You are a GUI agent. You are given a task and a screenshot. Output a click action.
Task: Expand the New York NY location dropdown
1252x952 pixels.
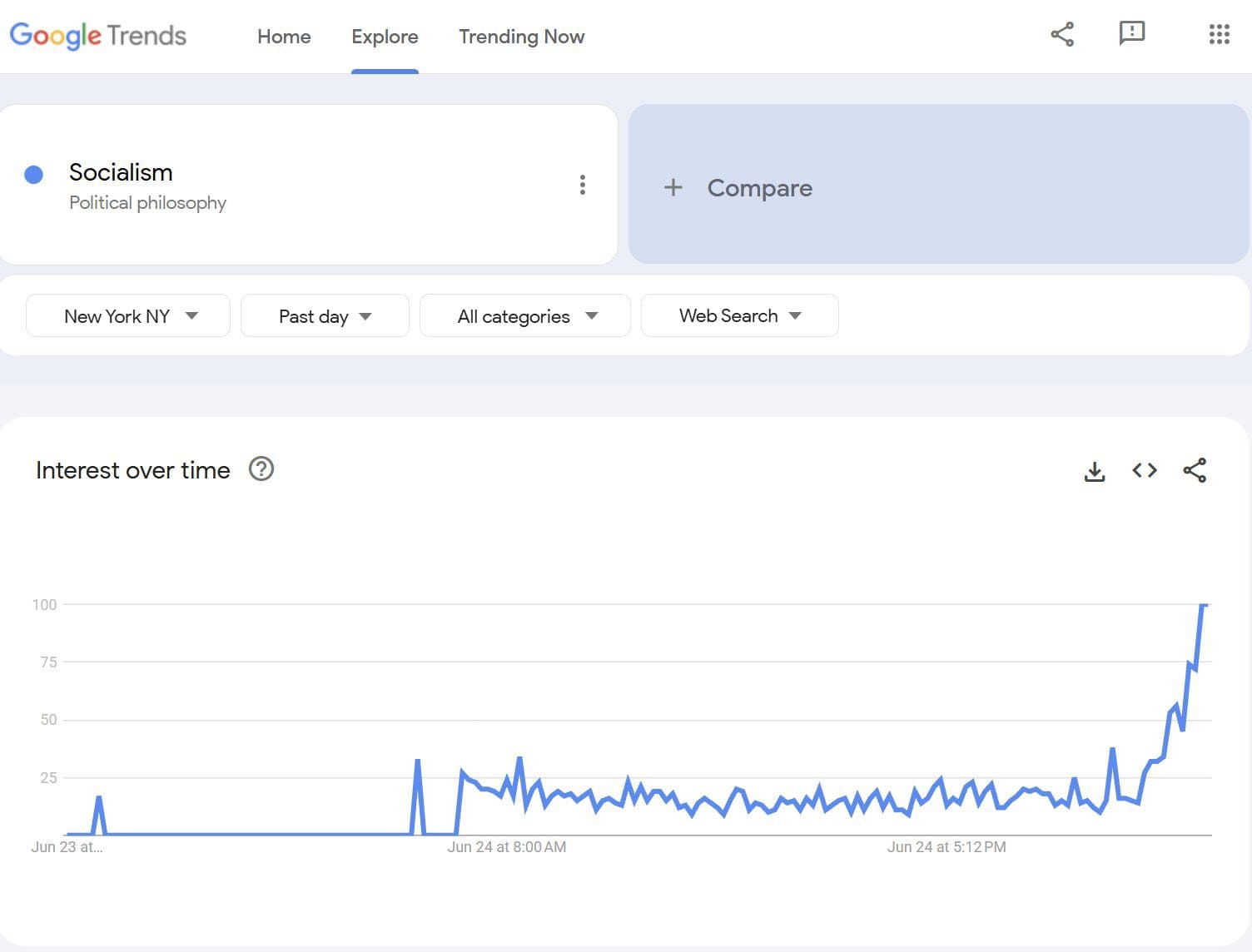pos(128,316)
